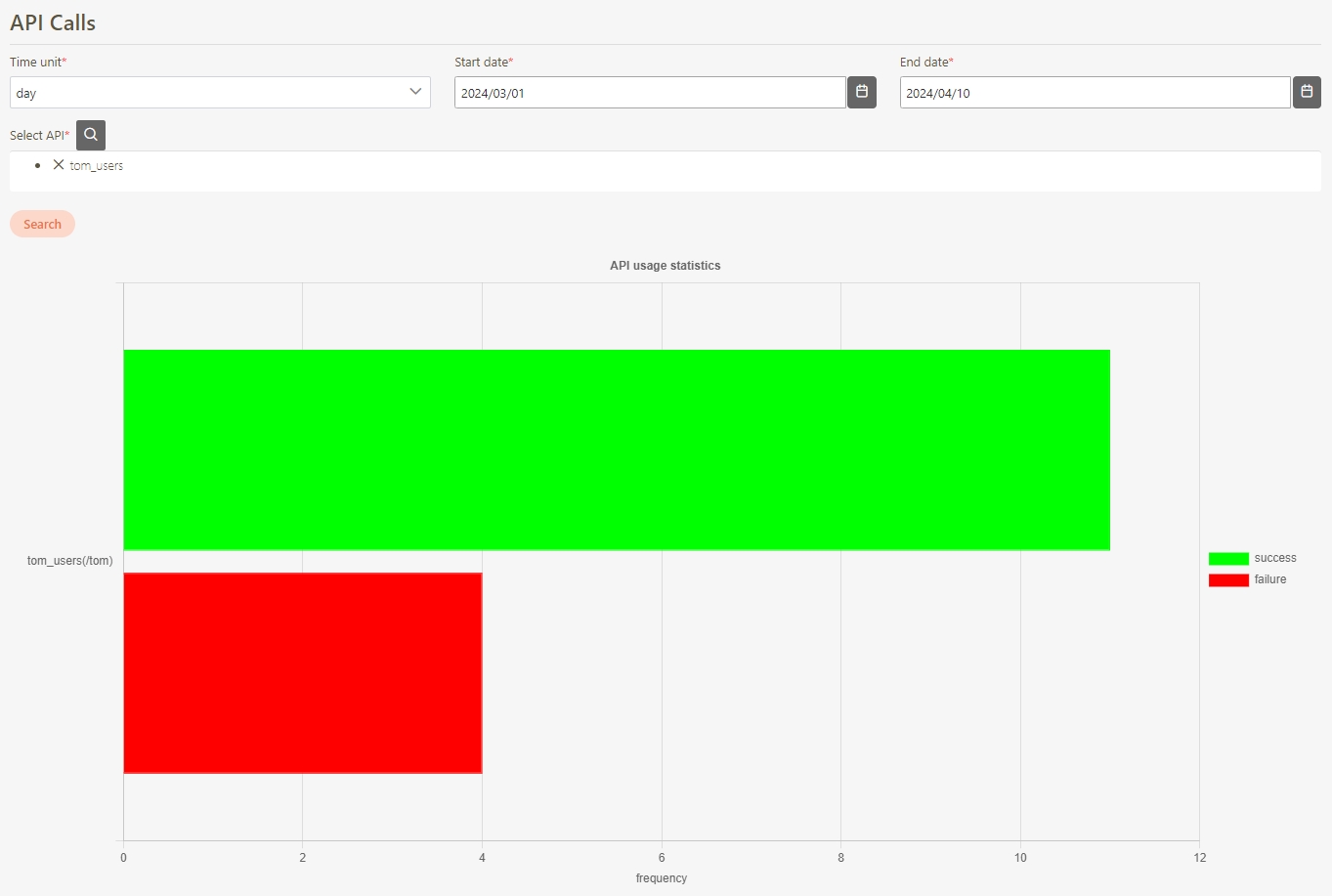Viewport: 1332px width, 896px height.
Task: Open the End date calendar picker
Action: pos(1307,92)
